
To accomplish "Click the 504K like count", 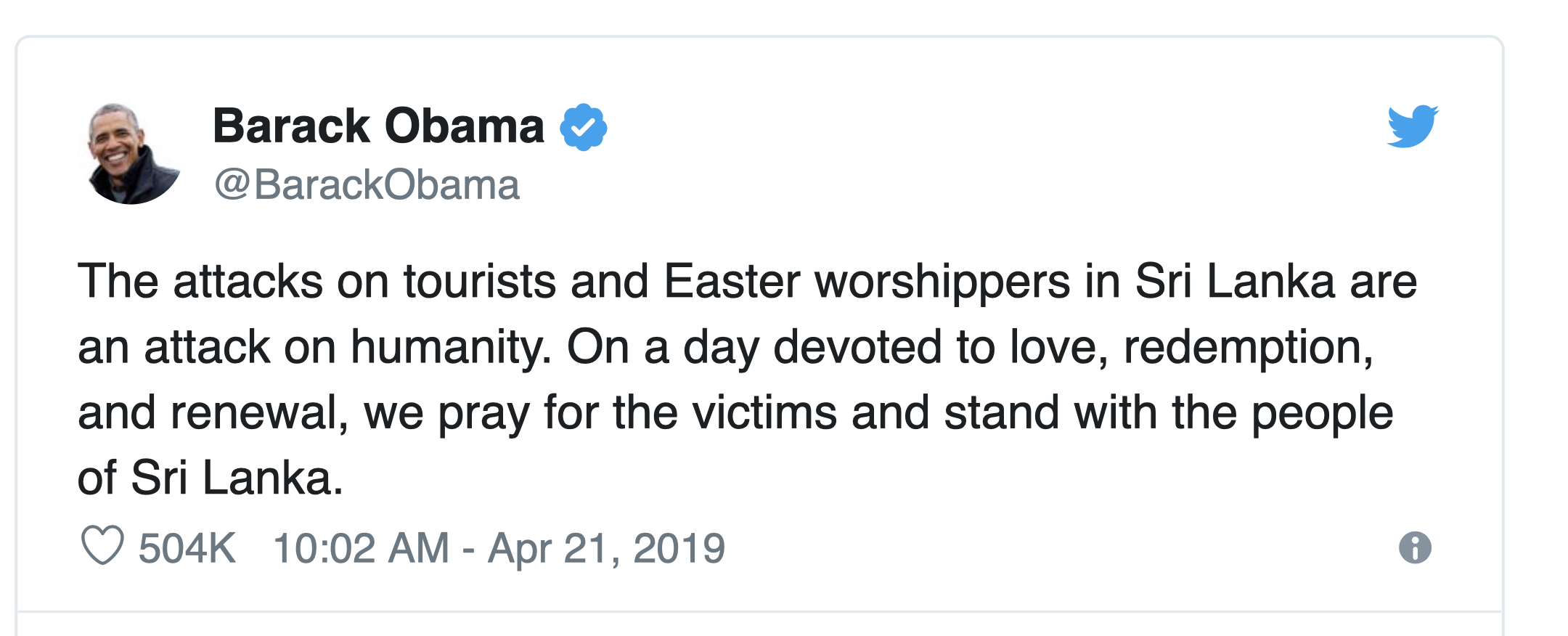I will tap(187, 547).
